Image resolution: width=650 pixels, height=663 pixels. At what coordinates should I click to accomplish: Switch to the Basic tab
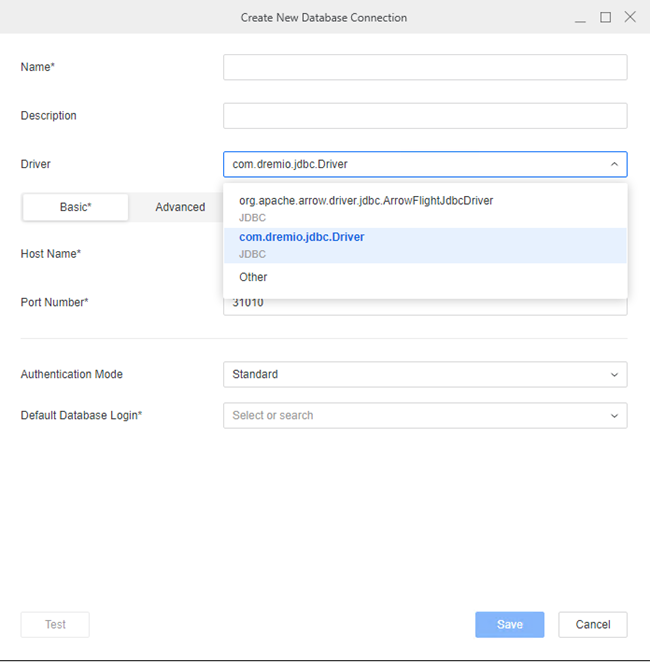(x=76, y=207)
